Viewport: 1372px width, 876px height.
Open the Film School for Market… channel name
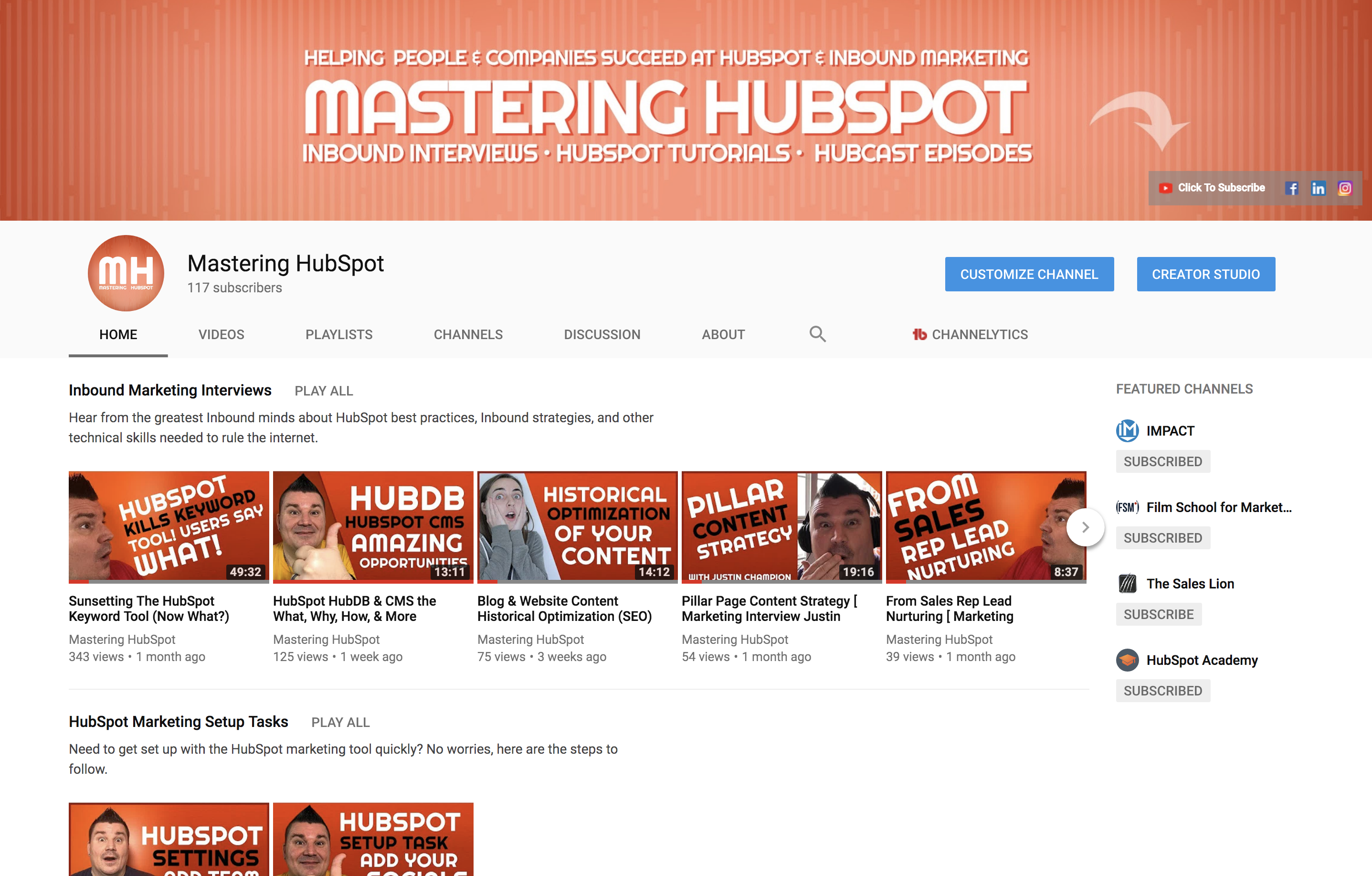click(1219, 507)
